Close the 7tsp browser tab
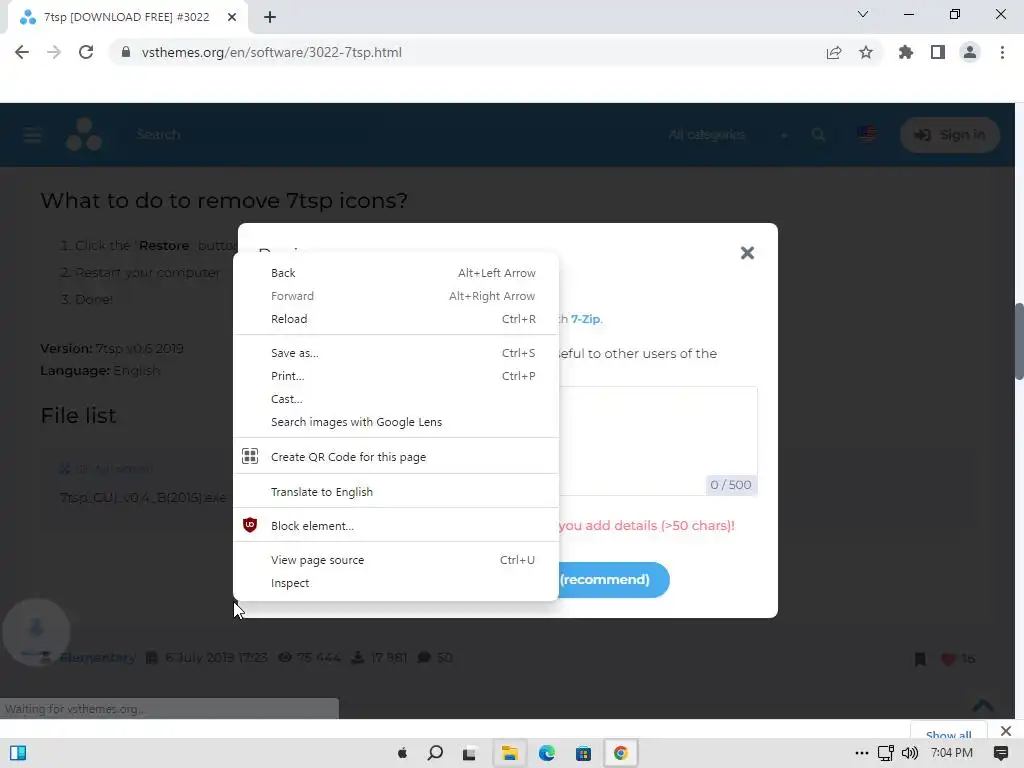Viewport: 1024px width, 768px height. click(x=232, y=17)
